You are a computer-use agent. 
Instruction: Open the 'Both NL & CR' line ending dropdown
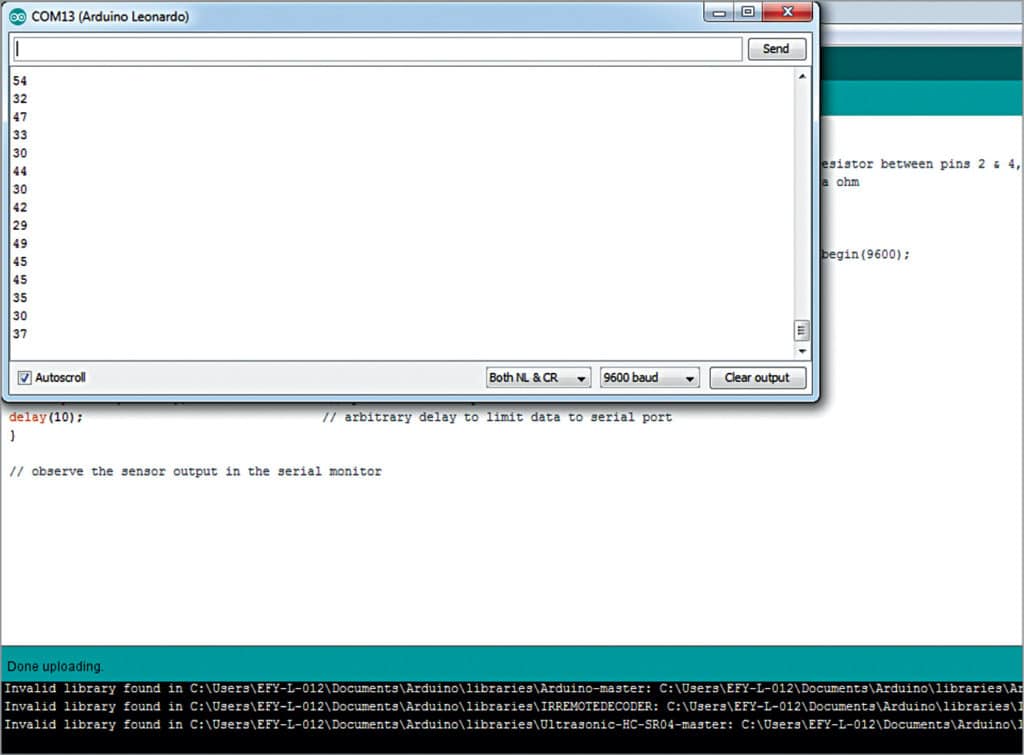(538, 378)
